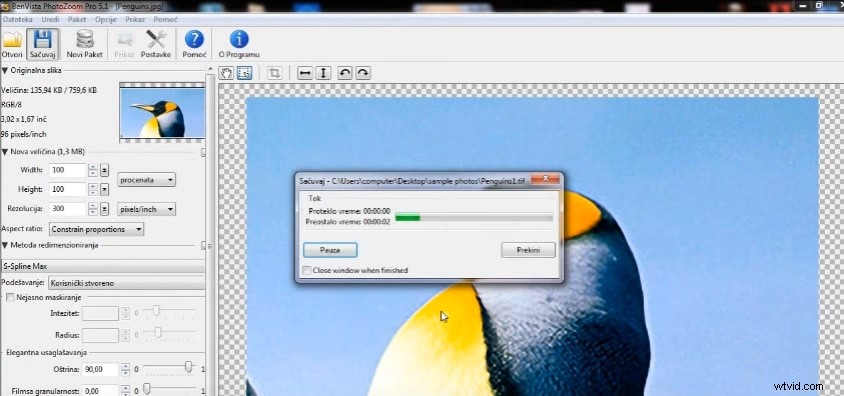The width and height of the screenshot is (844, 396).
Task: Click the Oštrina spinner arrows
Action: click(x=125, y=370)
